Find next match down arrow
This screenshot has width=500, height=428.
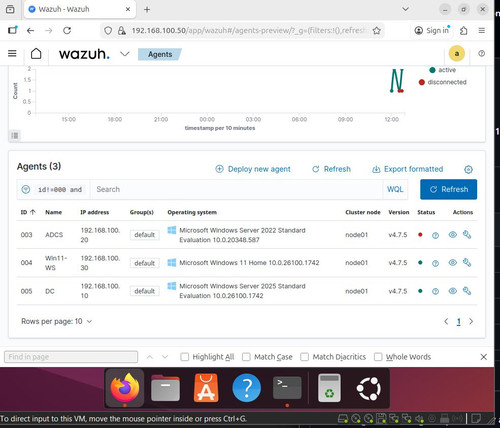coord(165,357)
